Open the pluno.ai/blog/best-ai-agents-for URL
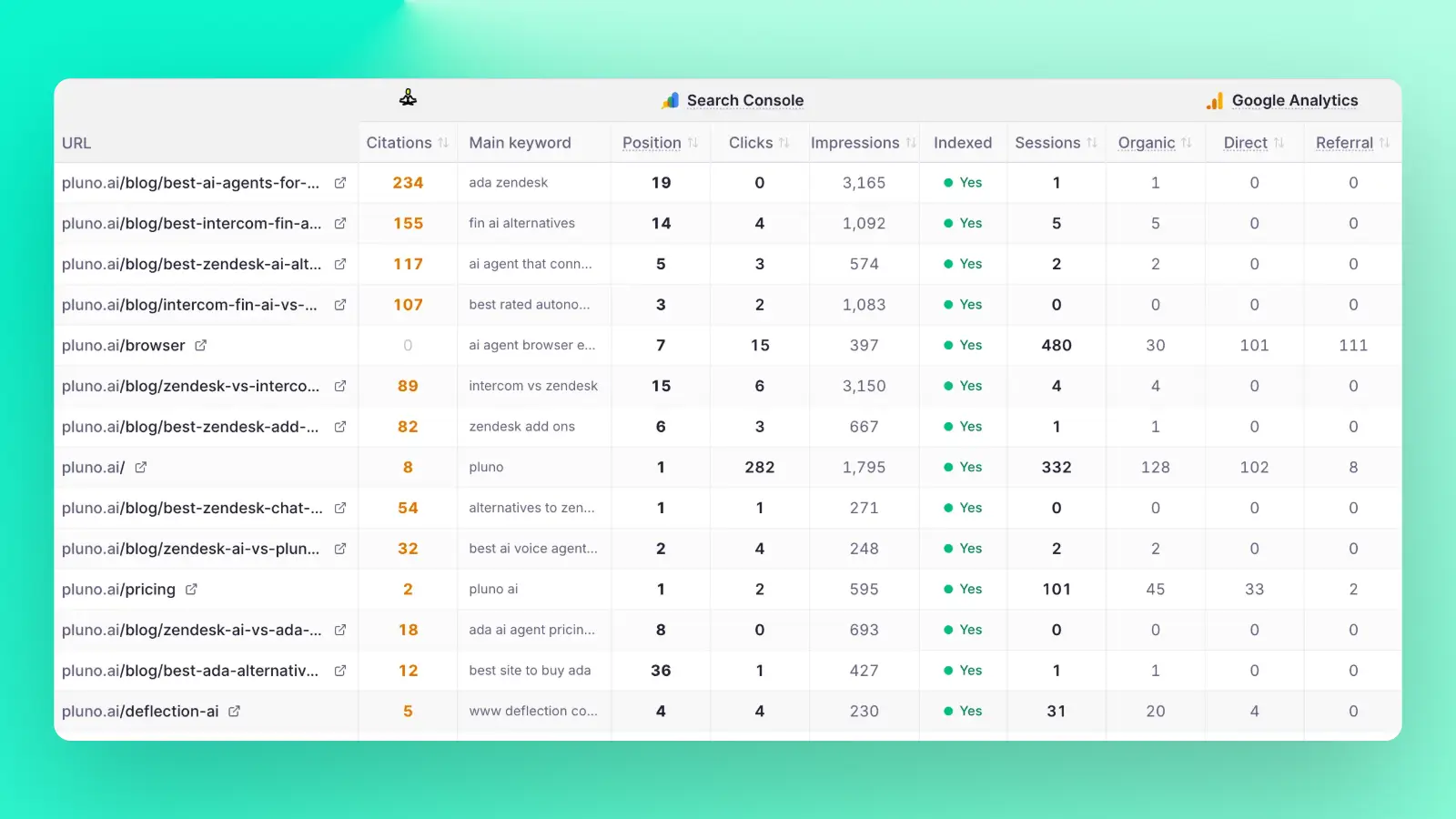1456x819 pixels. coord(191,183)
